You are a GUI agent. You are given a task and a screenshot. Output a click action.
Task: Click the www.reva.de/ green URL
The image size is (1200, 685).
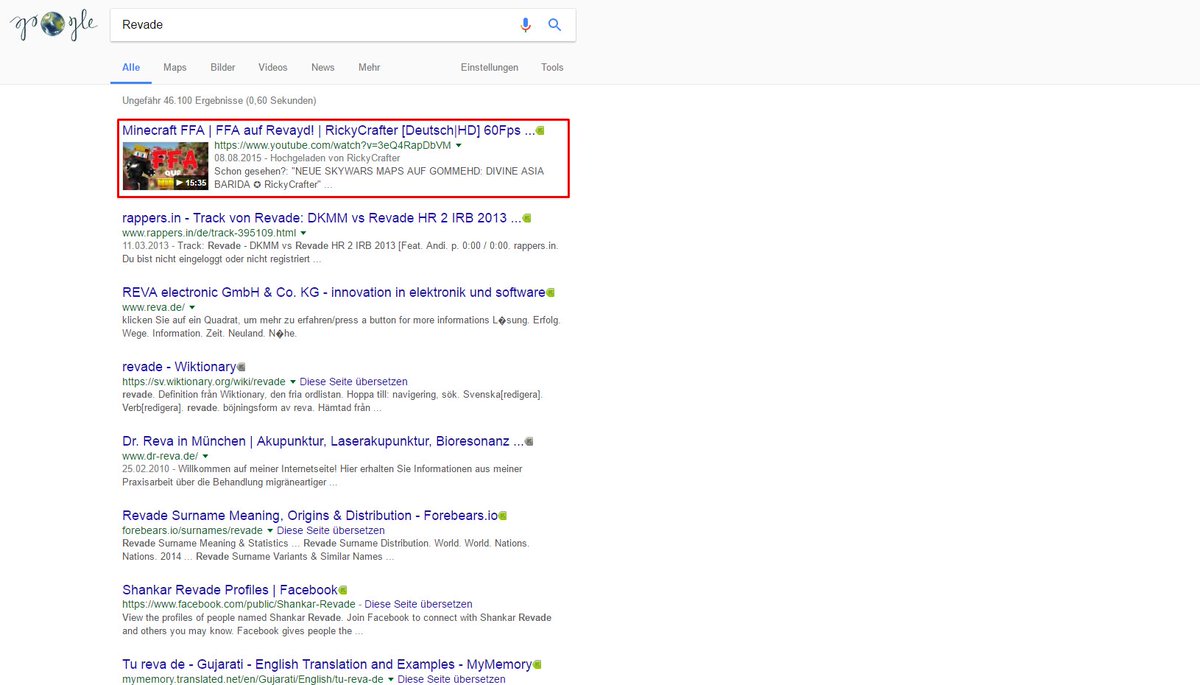153,307
